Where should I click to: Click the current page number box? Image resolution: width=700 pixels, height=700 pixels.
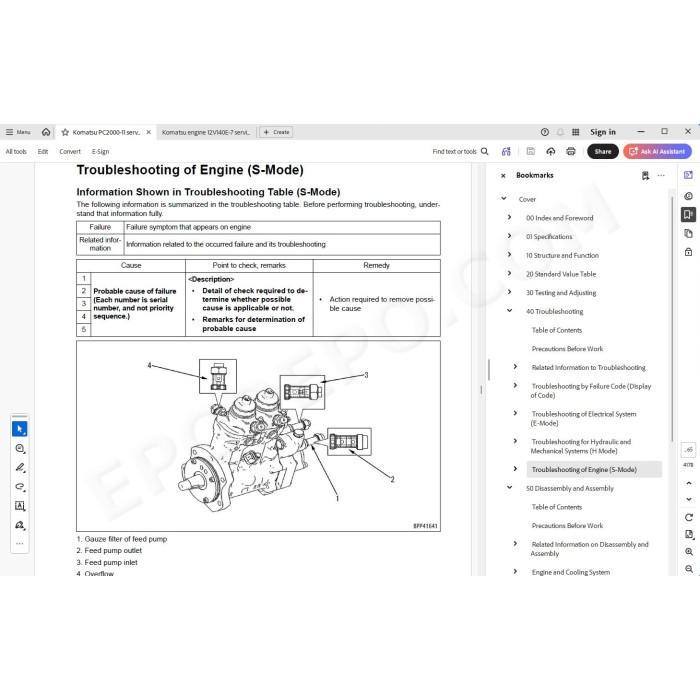(688, 450)
